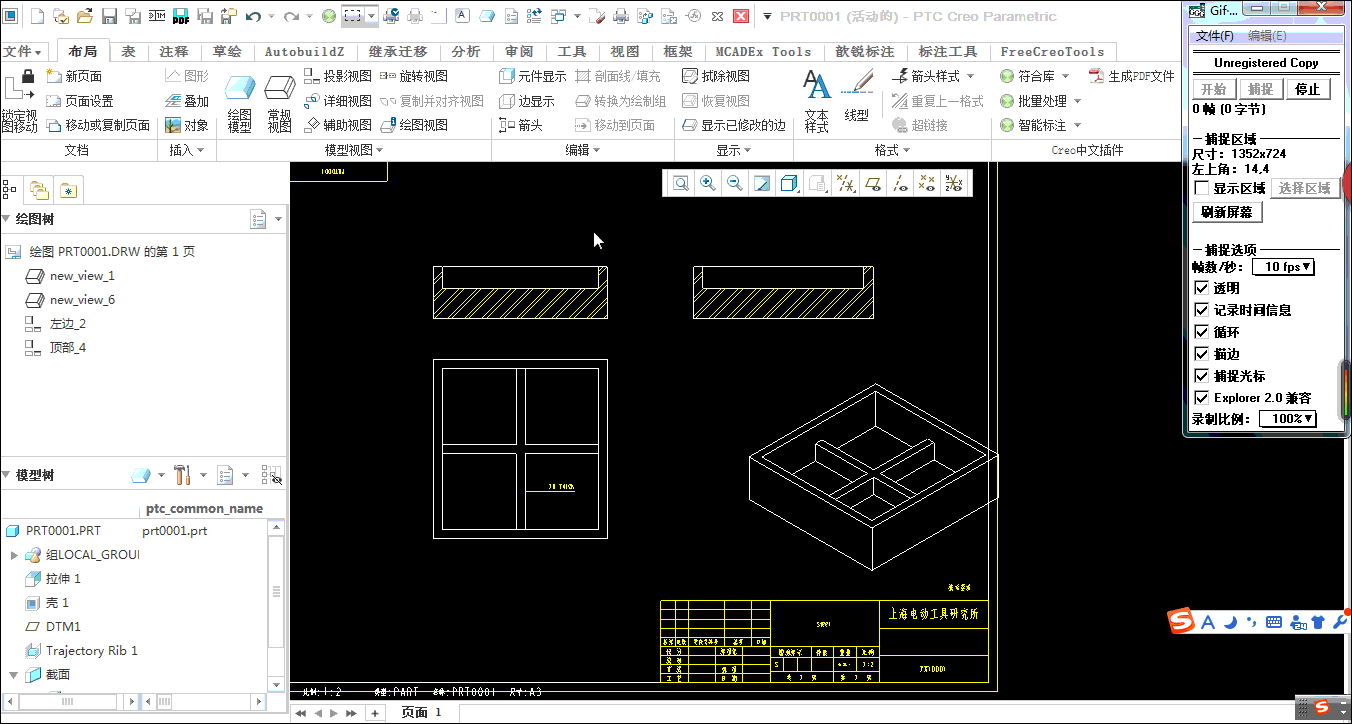Click the Save floppy disk icon

pyautogui.click(x=109, y=16)
